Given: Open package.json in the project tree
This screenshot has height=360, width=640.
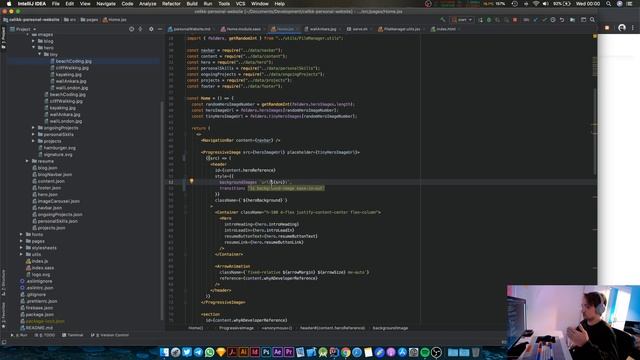Looking at the screenshot, I should [x=39, y=314].
